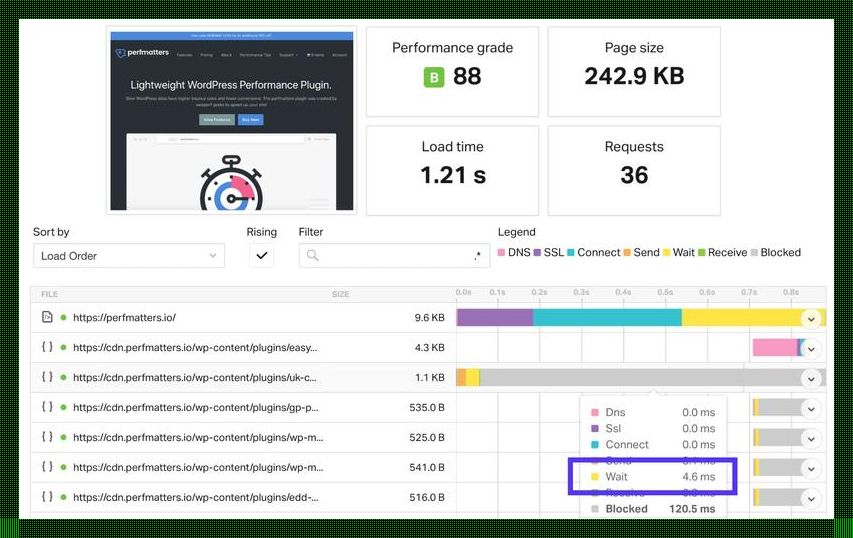Image resolution: width=853 pixels, height=538 pixels.
Task: Click the magnifier icon in Filter field
Action: [312, 255]
